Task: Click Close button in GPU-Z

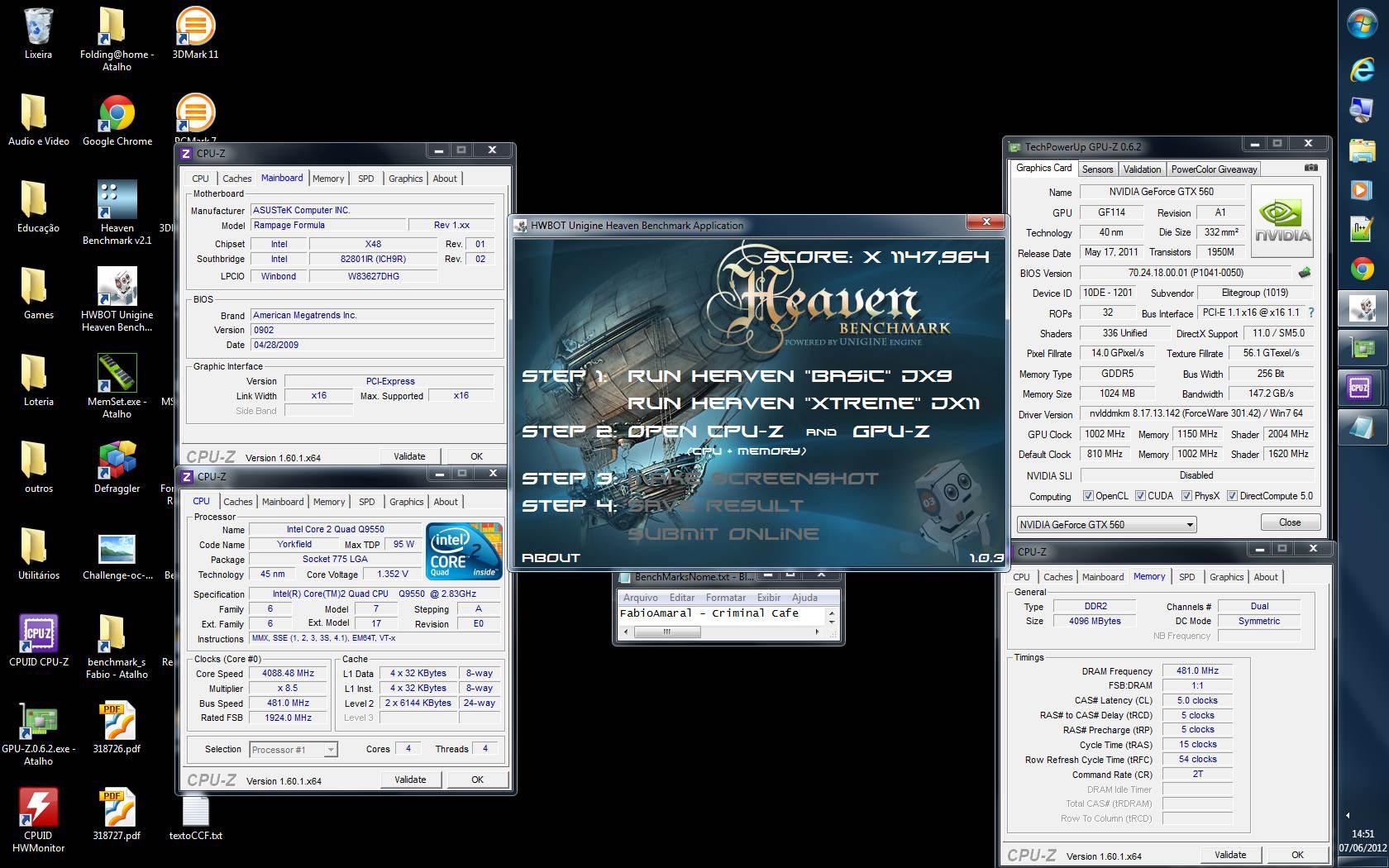Action: [1290, 522]
